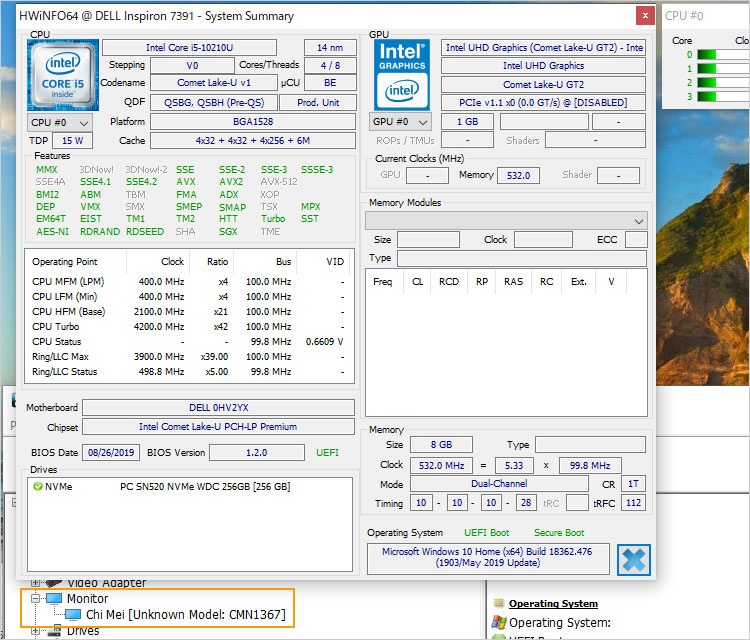Click Core 1 usage bar in CPU #0 window

[x=723, y=68]
